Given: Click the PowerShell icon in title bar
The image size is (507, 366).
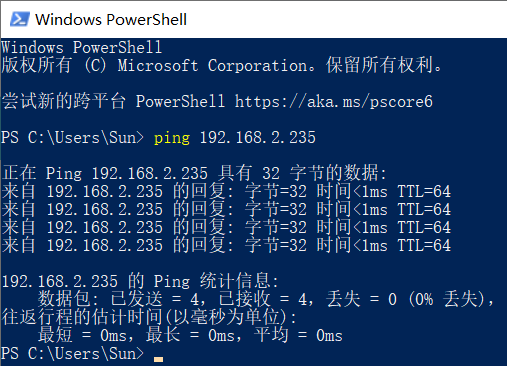Looking at the screenshot, I should pos(20,19).
